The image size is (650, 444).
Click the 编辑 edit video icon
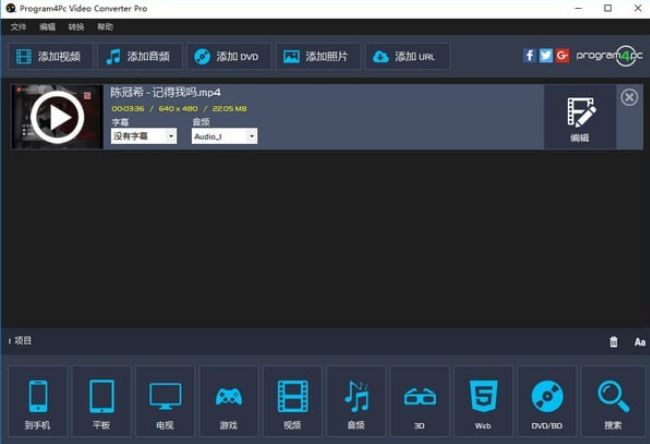click(x=580, y=117)
